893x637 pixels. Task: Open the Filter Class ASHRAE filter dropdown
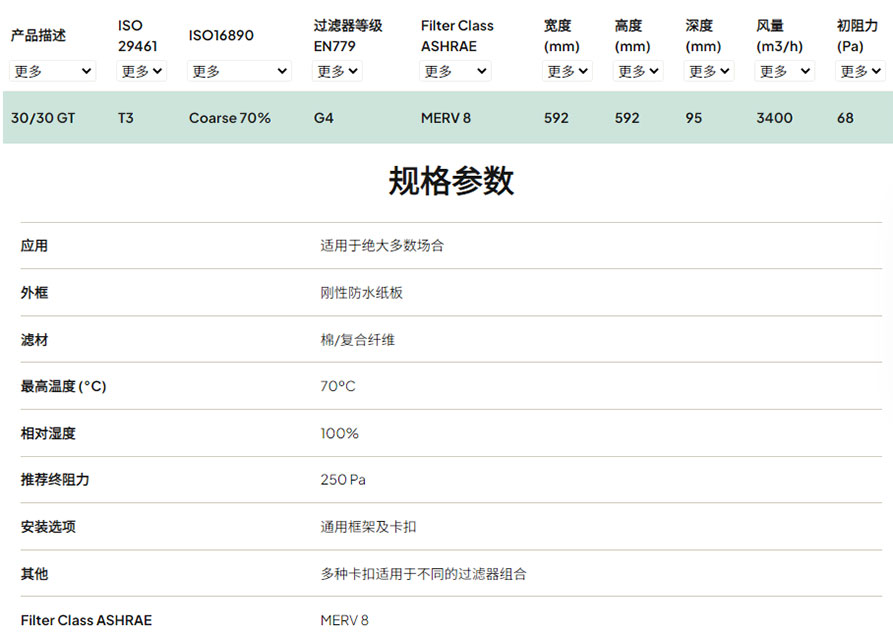click(x=455, y=71)
